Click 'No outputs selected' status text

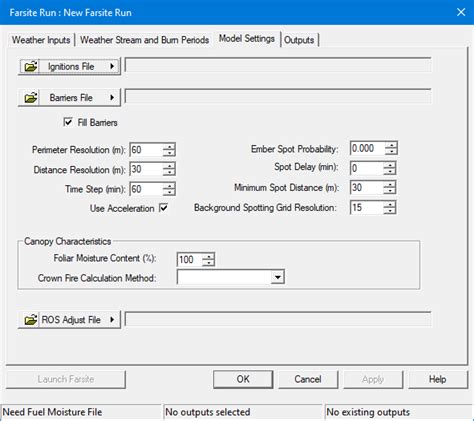tap(208, 412)
